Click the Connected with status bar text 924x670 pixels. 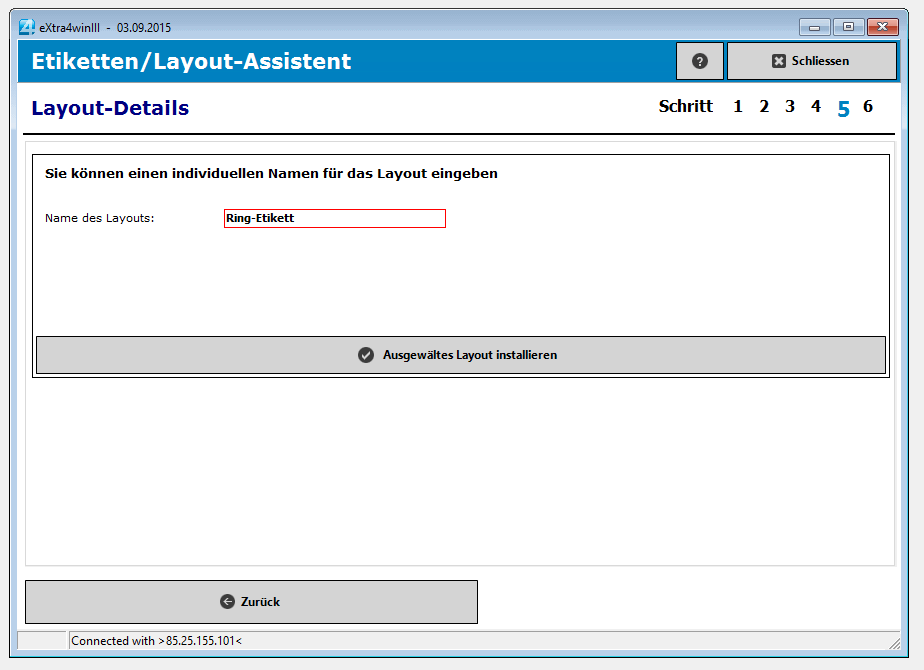pyautogui.click(x=157, y=640)
